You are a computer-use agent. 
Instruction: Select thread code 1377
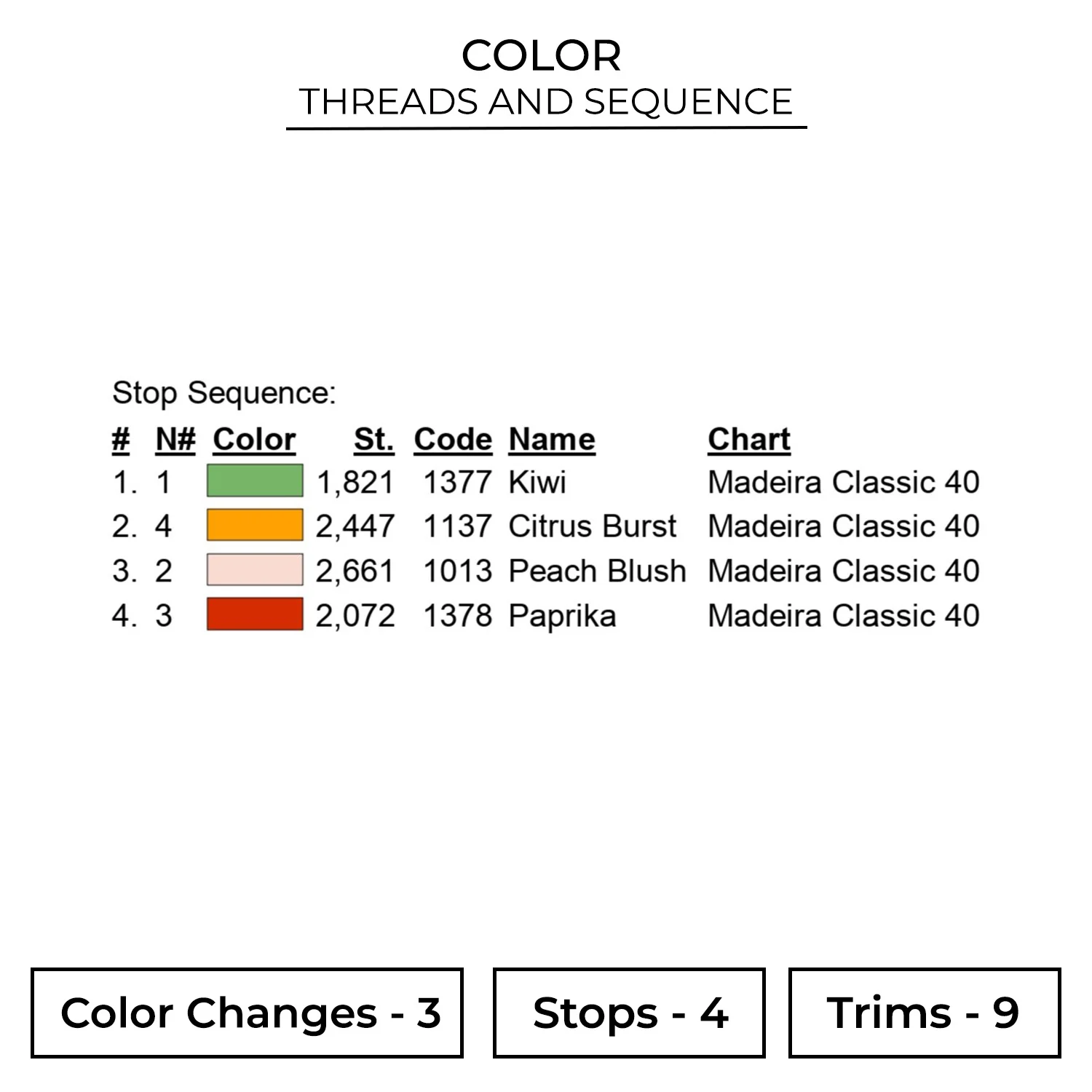(458, 482)
